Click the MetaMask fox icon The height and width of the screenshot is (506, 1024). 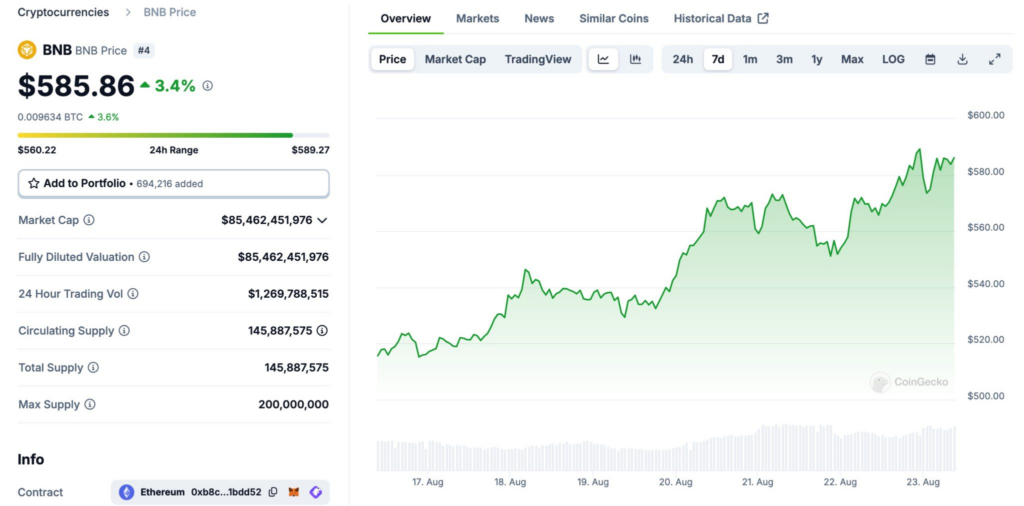[x=294, y=492]
